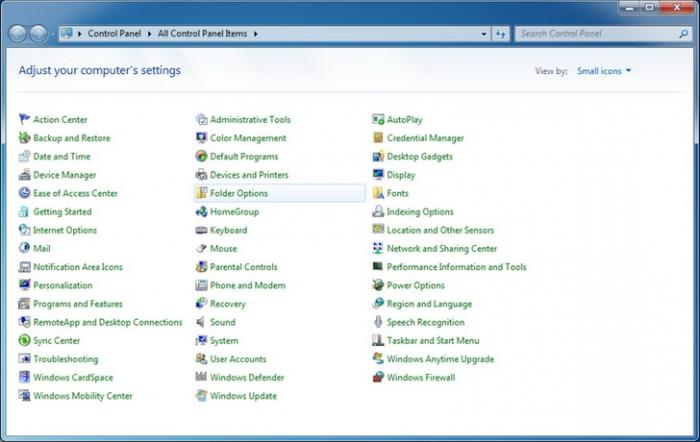Click the Power Options icon

[378, 285]
